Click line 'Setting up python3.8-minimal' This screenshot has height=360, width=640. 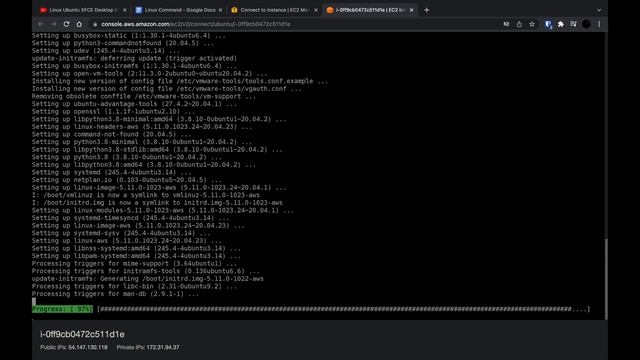tap(142, 142)
